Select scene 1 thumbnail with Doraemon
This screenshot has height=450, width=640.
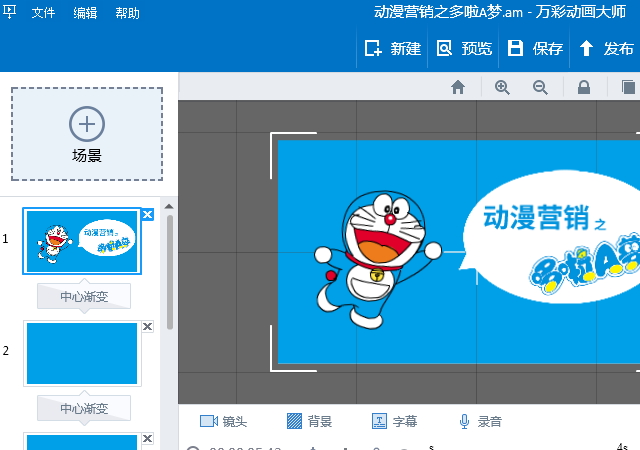click(x=82, y=240)
